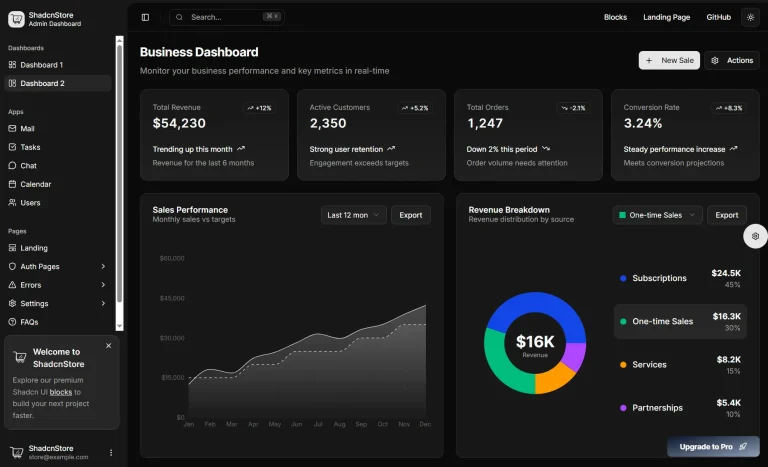The height and width of the screenshot is (467, 768).
Task: Open the Tasks app
Action: click(58, 147)
